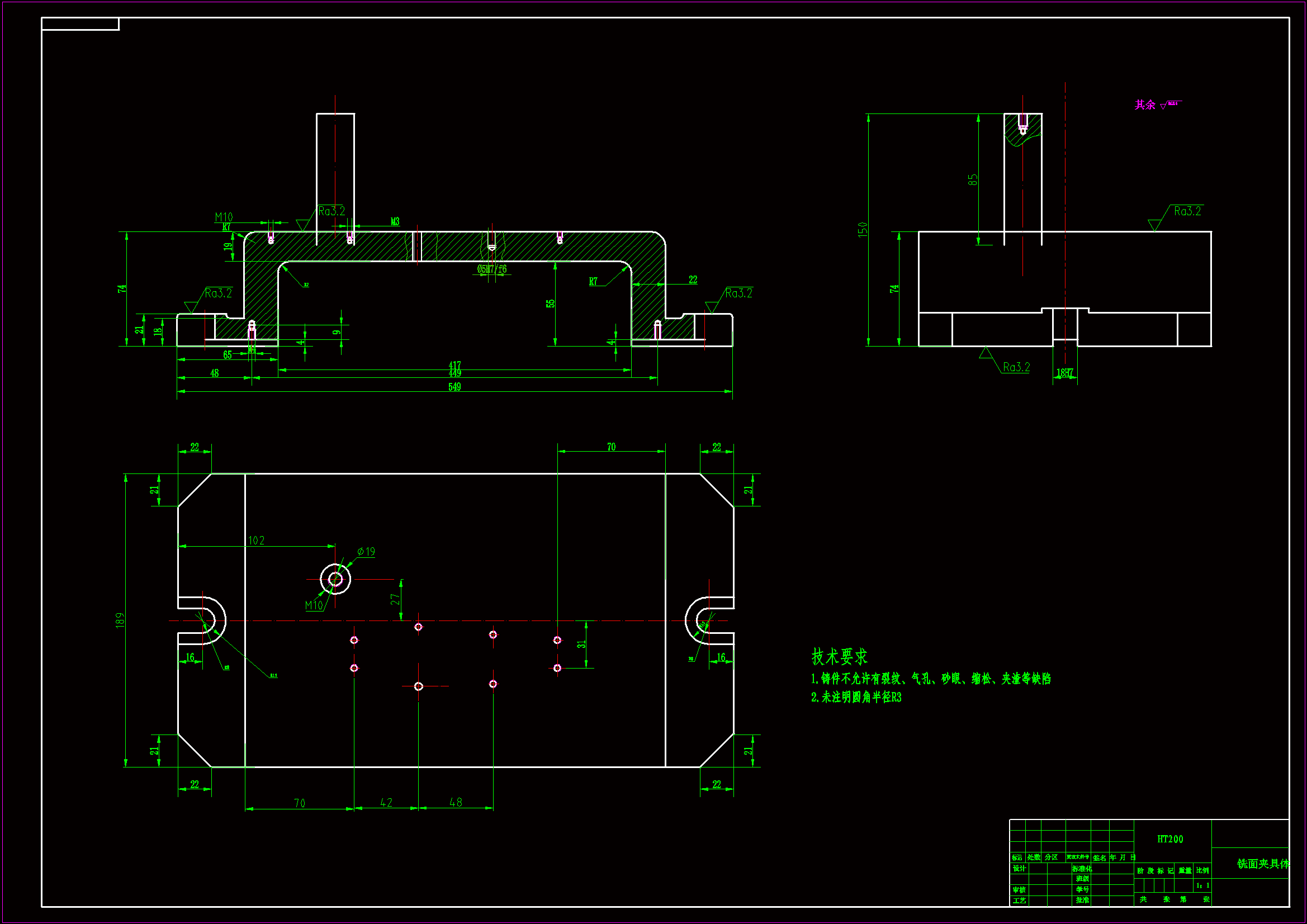Viewport: 1307px width, 924px height.
Task: Click the 1:1 scale value in title block
Action: point(1203,885)
